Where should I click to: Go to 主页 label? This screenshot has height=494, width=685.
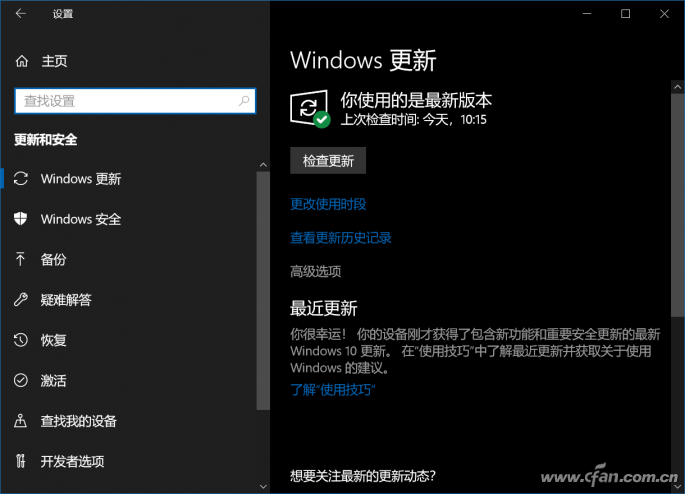pos(55,61)
